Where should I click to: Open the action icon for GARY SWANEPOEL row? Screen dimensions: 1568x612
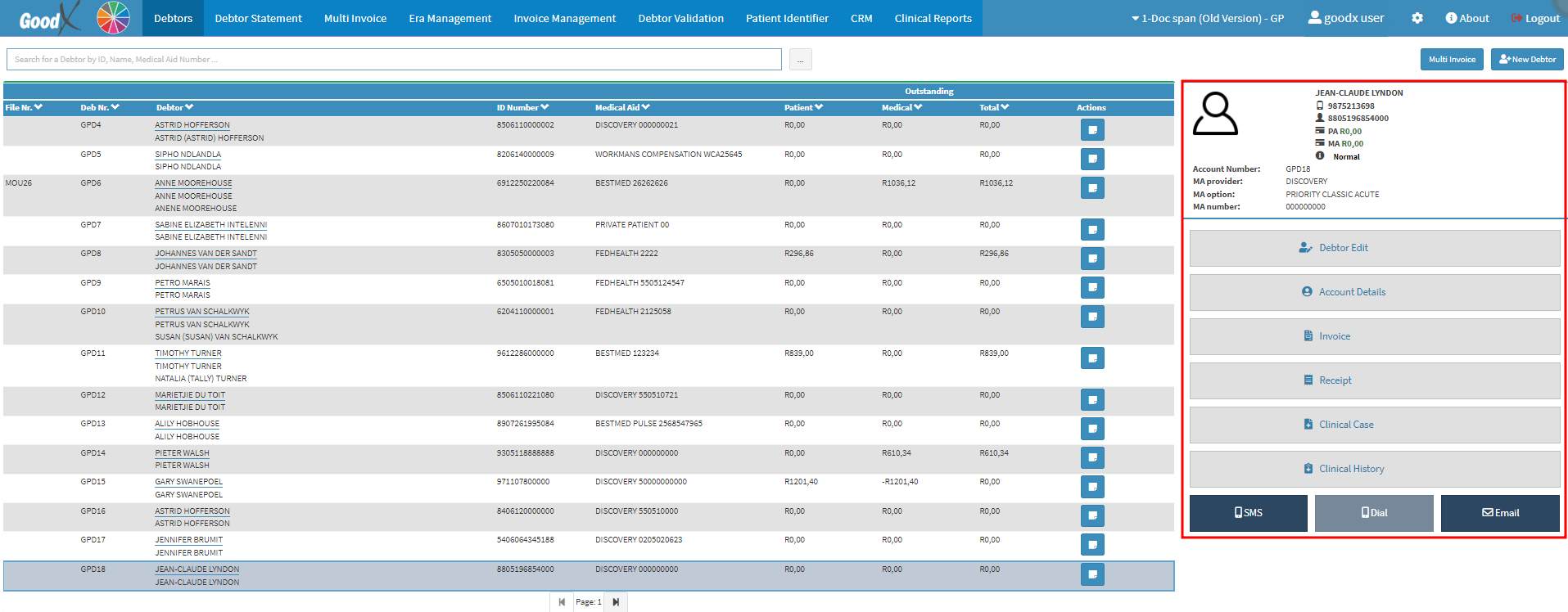[1092, 487]
